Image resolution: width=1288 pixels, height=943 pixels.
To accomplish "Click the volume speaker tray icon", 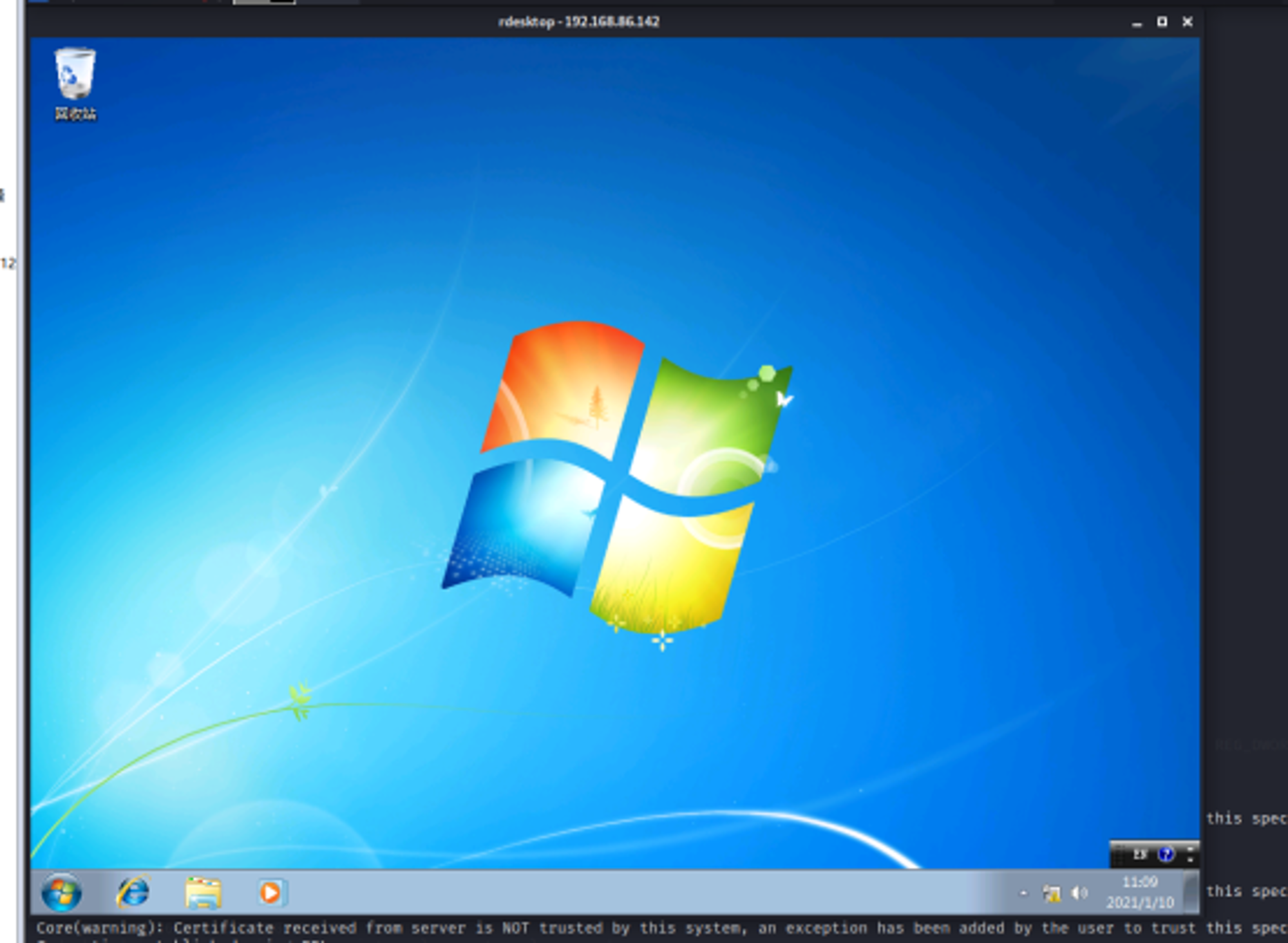I will 1079,893.
